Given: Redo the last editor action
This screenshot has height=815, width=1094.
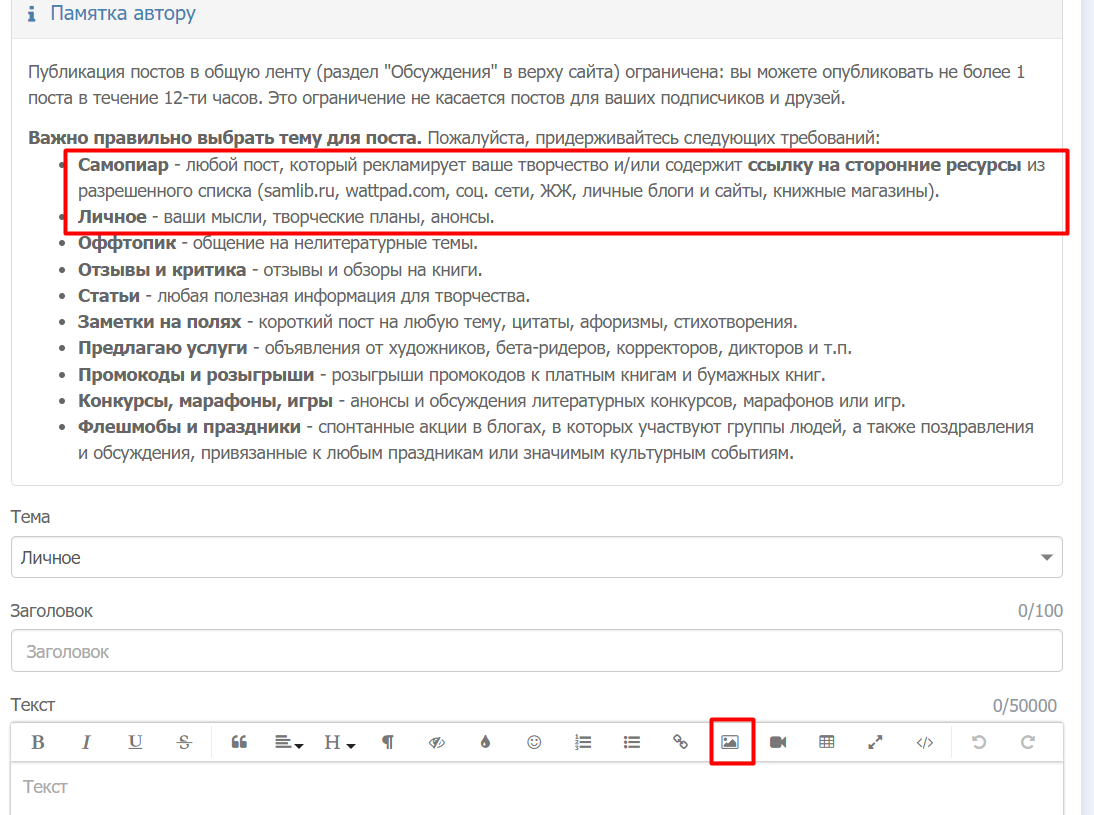Looking at the screenshot, I should click(1028, 742).
